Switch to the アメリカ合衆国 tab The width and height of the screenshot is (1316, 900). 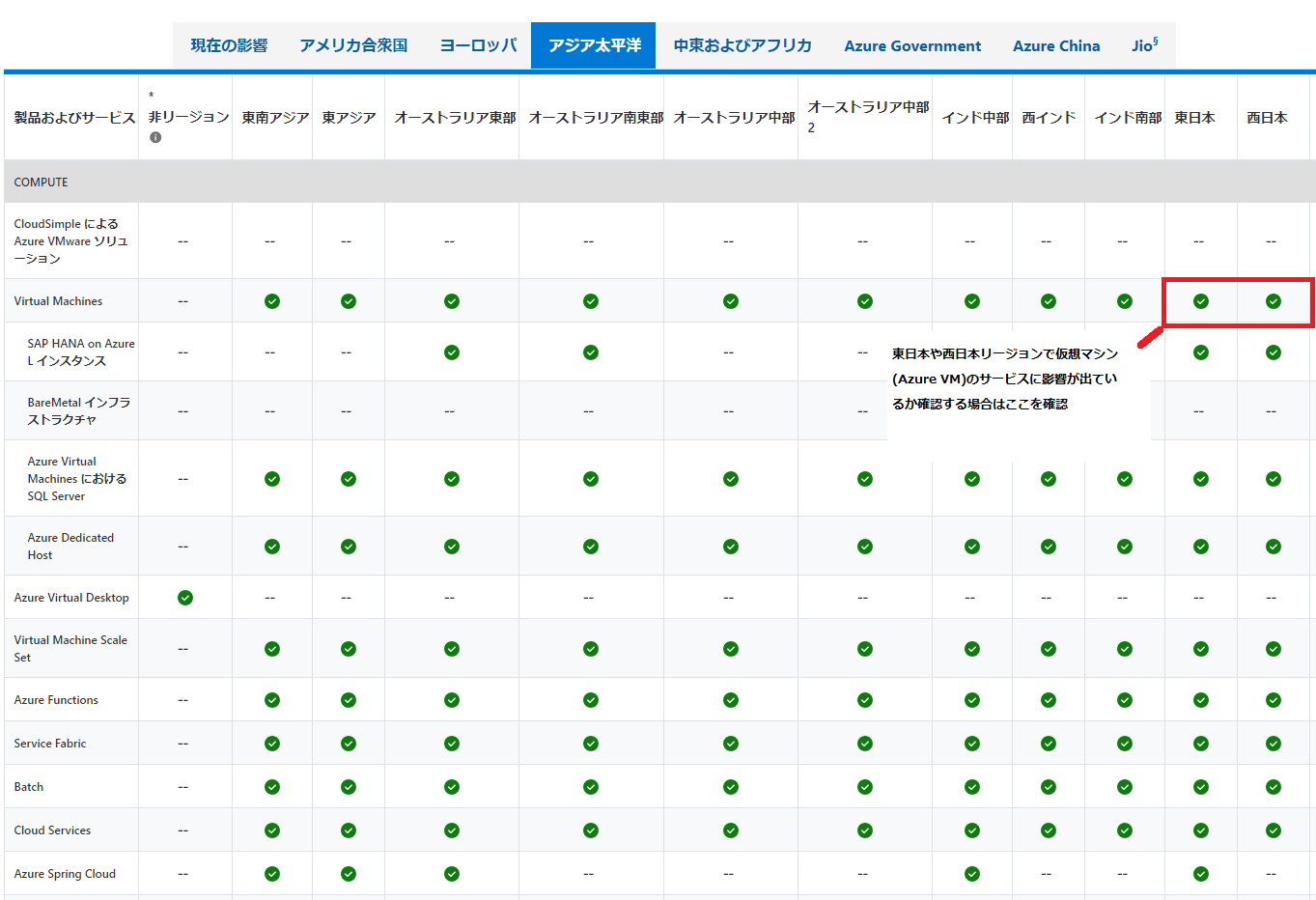pyautogui.click(x=353, y=45)
